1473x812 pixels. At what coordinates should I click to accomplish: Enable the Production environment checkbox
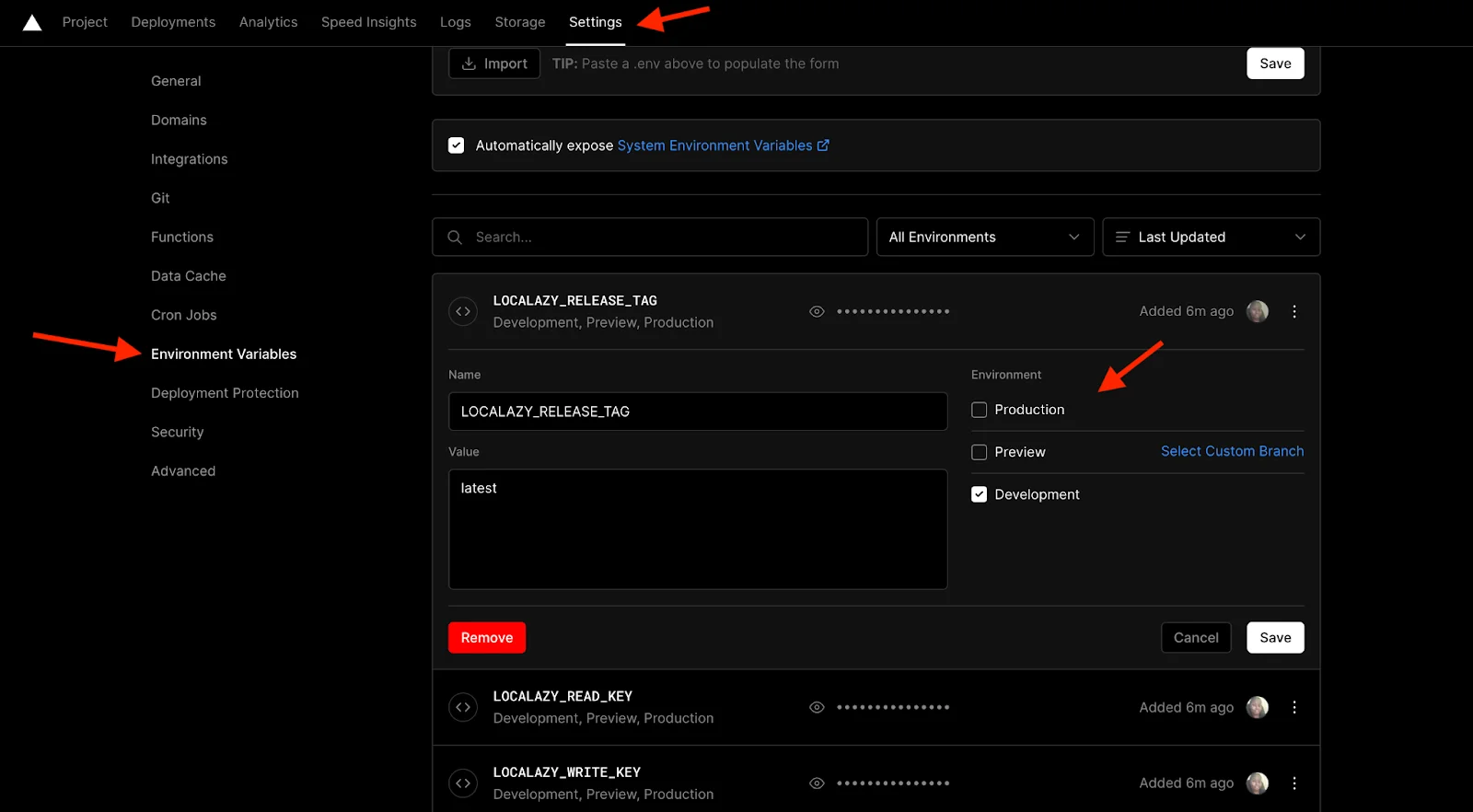pos(979,410)
